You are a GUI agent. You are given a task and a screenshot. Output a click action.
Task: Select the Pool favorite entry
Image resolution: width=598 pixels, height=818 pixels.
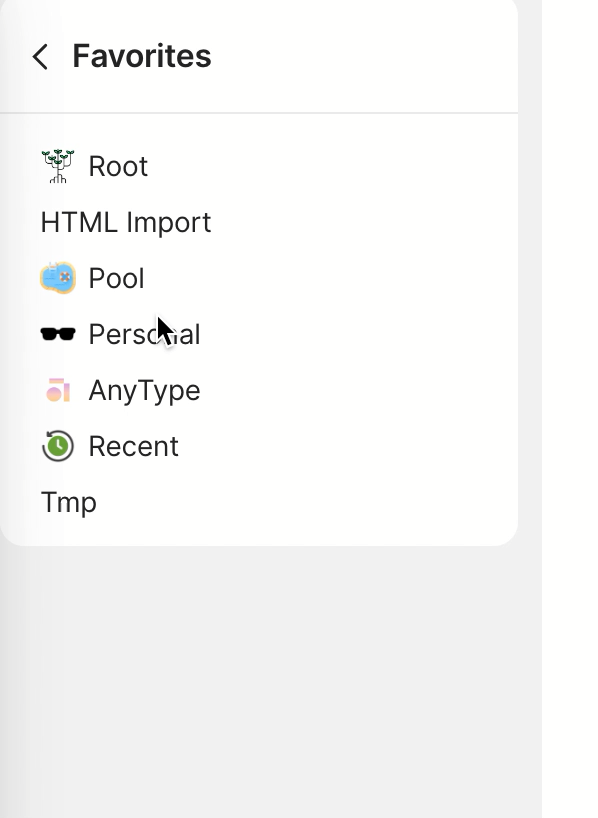[117, 278]
